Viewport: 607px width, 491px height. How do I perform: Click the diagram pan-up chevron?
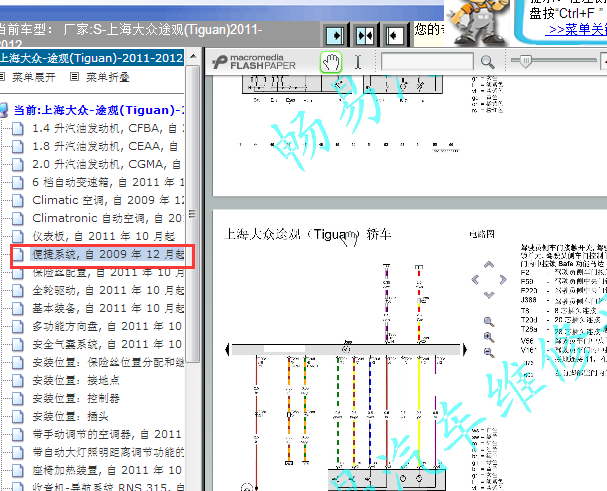point(489,265)
